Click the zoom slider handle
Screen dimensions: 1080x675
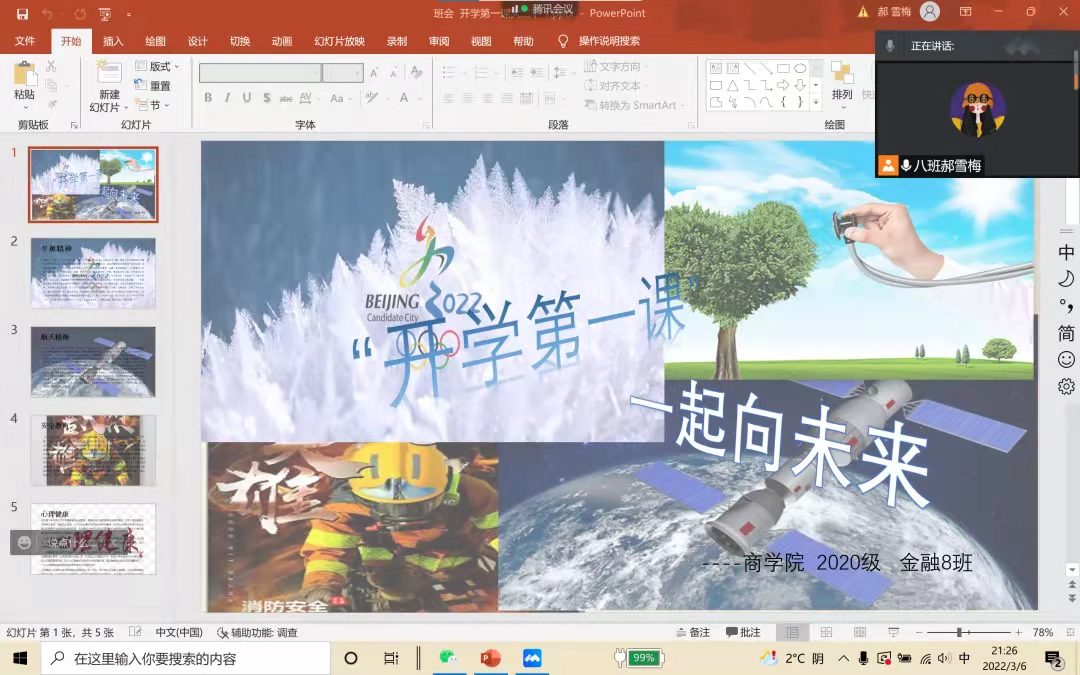click(x=958, y=632)
